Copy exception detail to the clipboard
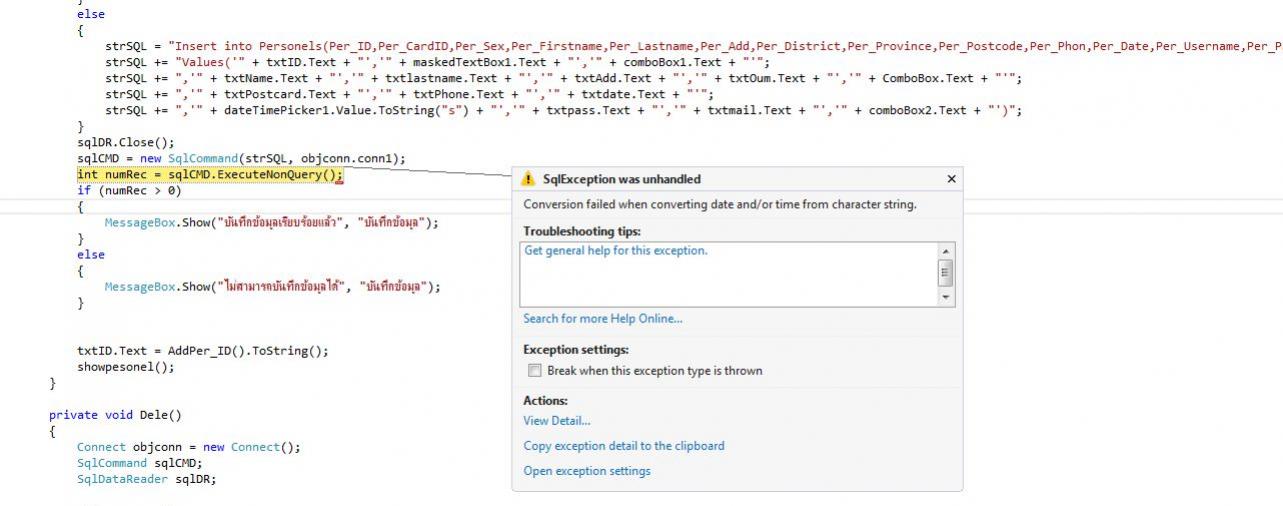 pos(623,446)
